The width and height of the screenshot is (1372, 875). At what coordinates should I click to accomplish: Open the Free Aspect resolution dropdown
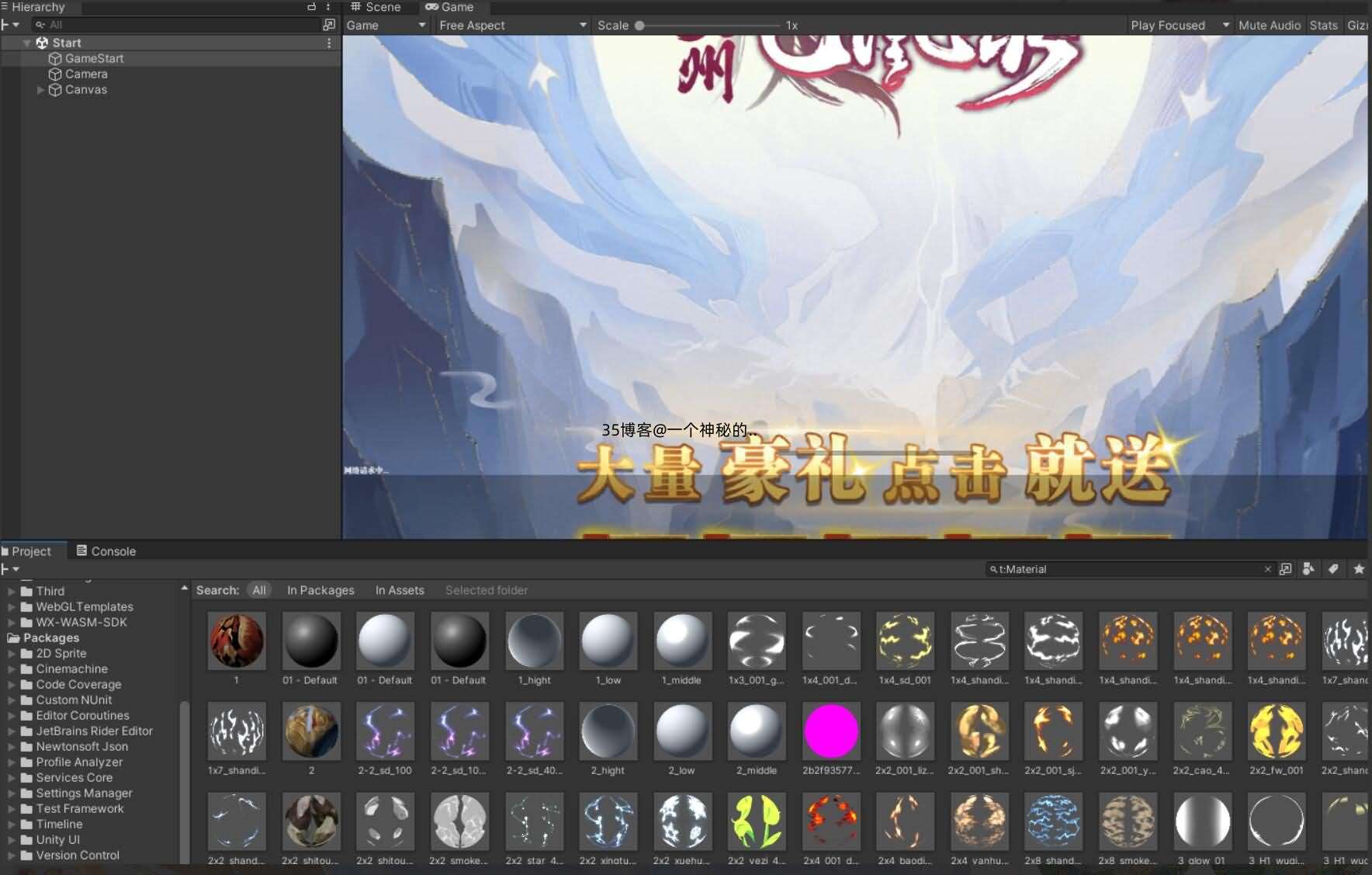coord(512,25)
